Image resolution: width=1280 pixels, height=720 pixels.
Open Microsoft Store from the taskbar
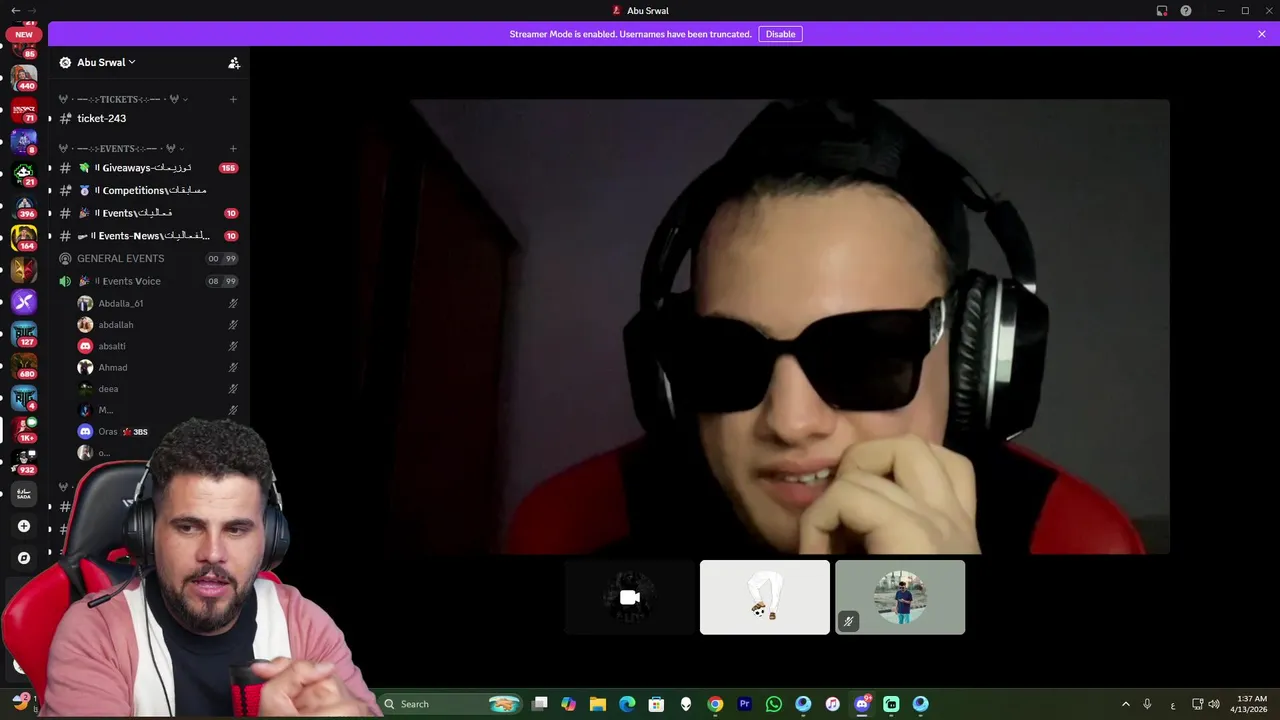coord(656,704)
